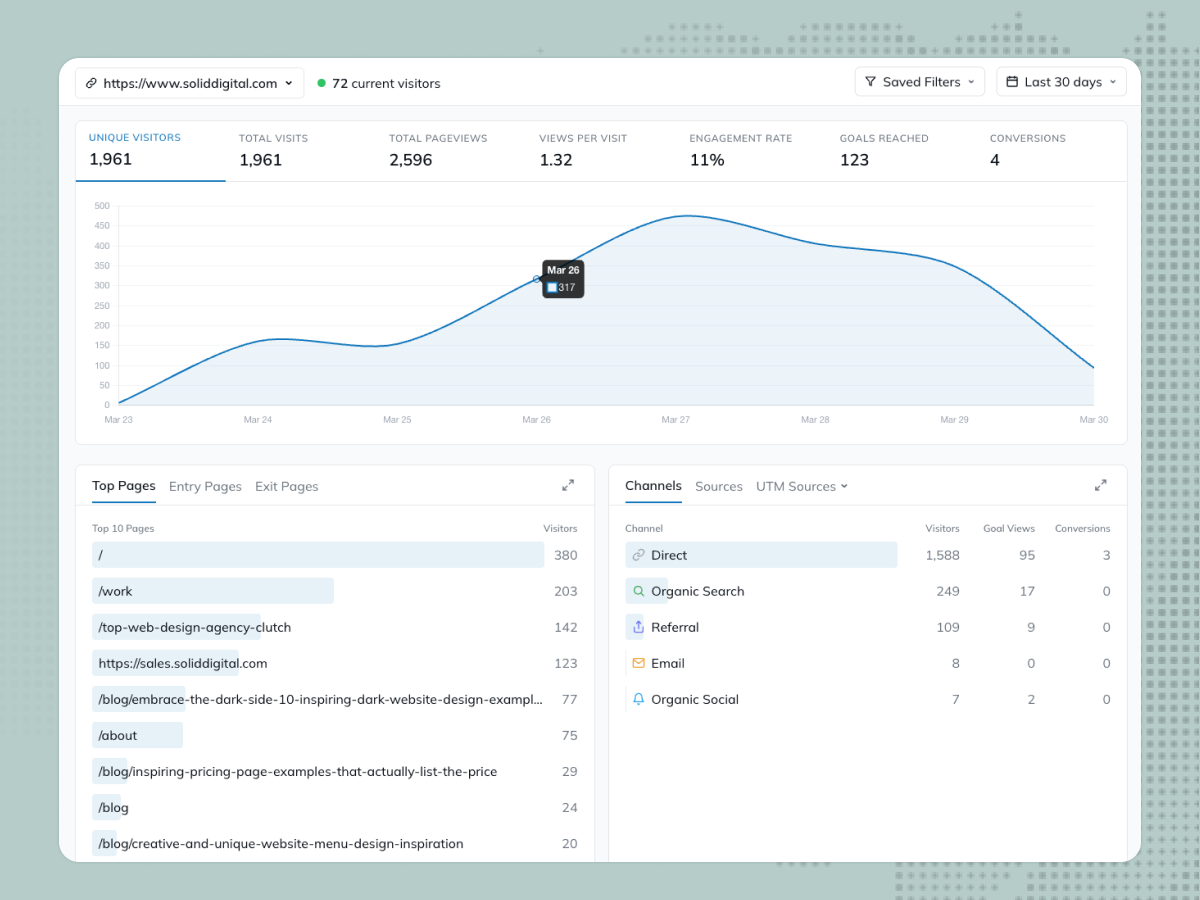Click the funnel icon in Saved Filters
This screenshot has width=1200, height=900.
click(871, 82)
